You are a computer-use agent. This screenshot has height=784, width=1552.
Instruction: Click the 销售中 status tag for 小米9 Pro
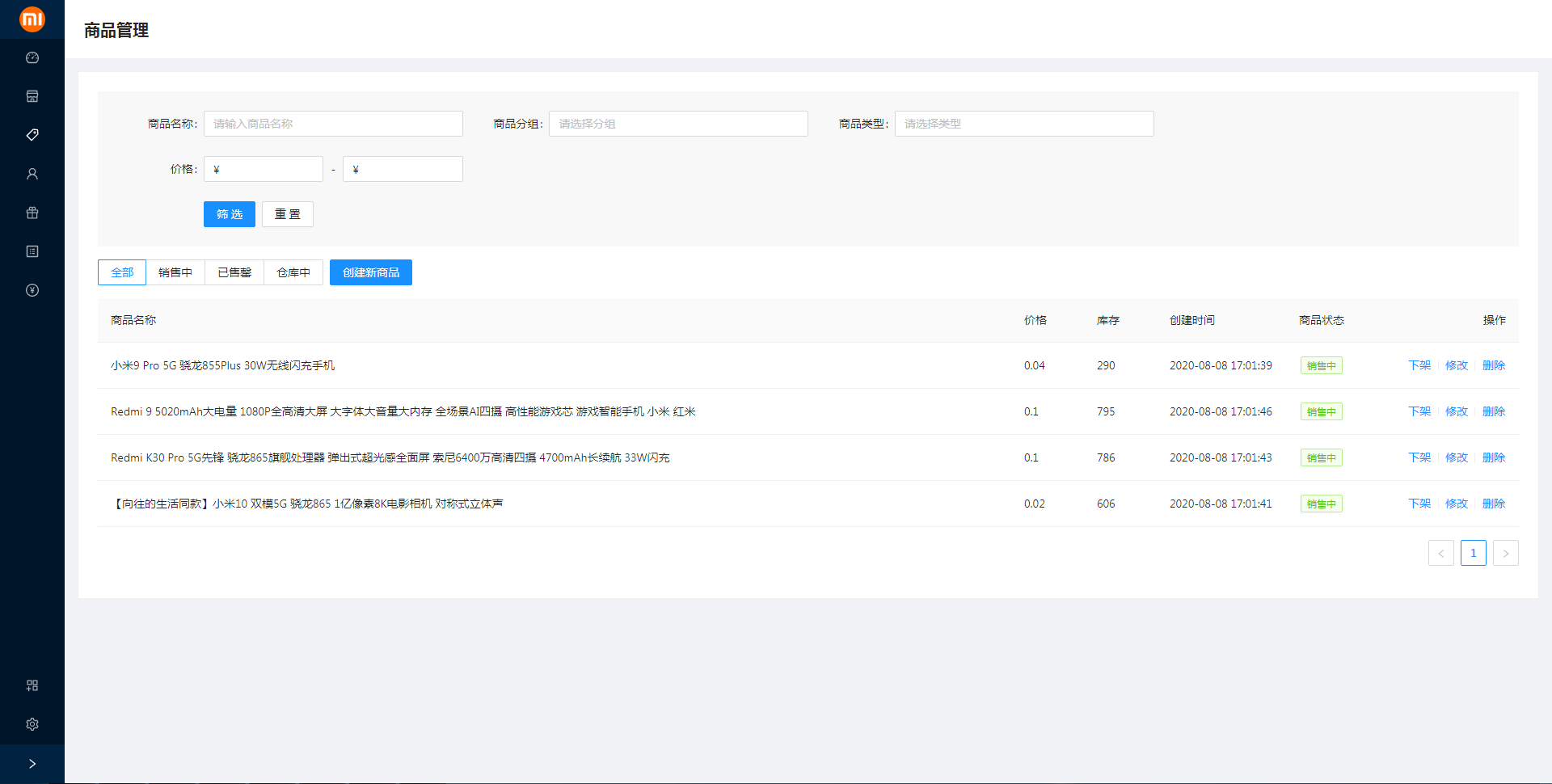click(x=1322, y=365)
